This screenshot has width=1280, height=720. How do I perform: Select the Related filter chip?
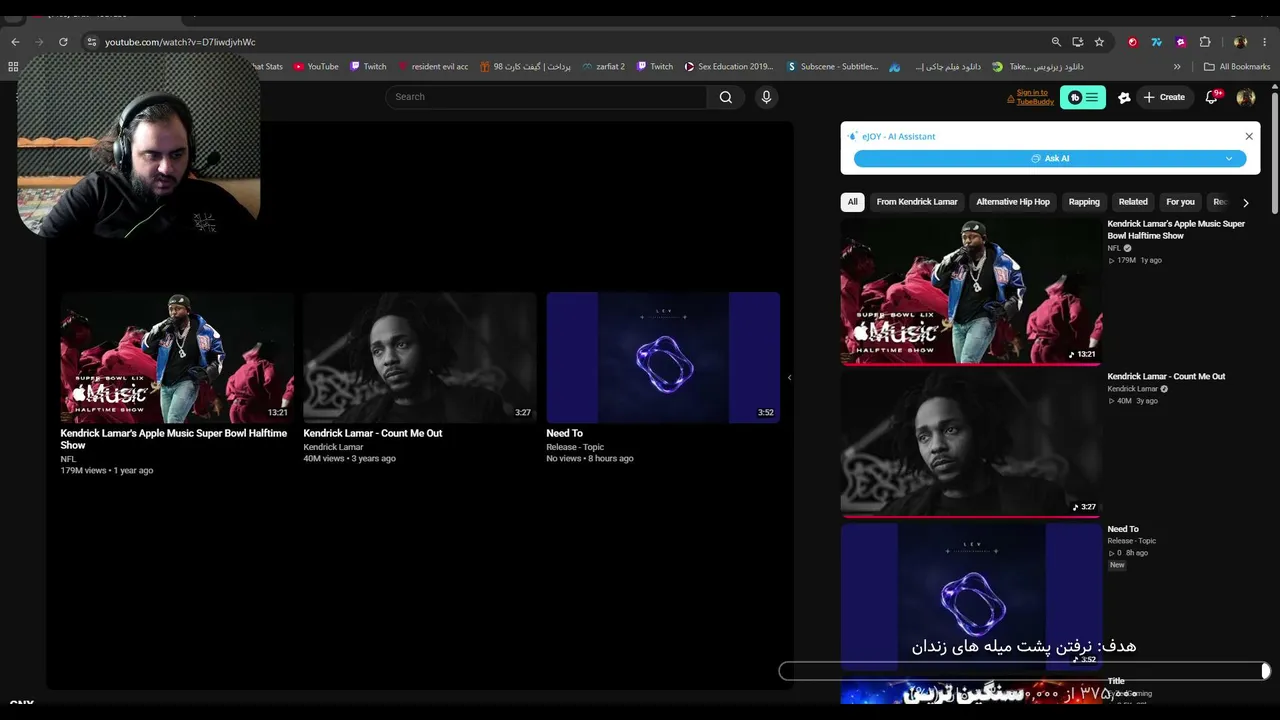(x=1133, y=202)
